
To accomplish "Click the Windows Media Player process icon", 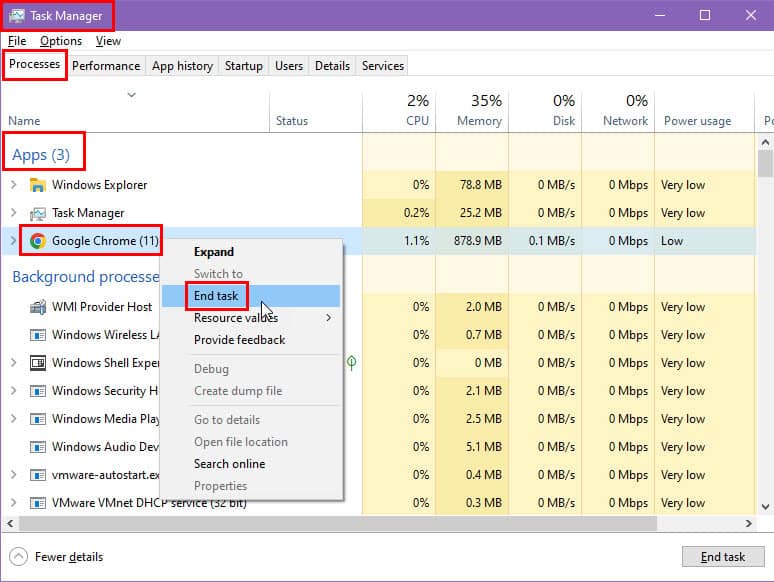I will [x=38, y=419].
